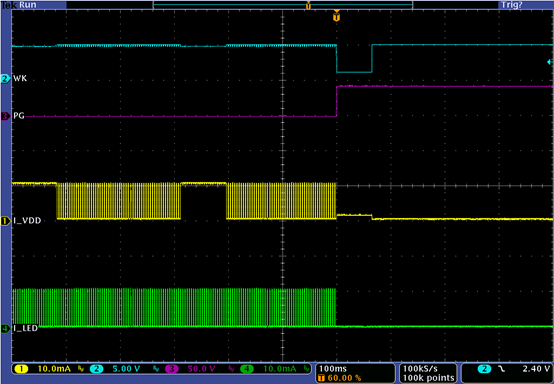This screenshot has height=384, width=554.
Task: Click the magenta channel 3 badge
Action: pyautogui.click(x=172, y=369)
